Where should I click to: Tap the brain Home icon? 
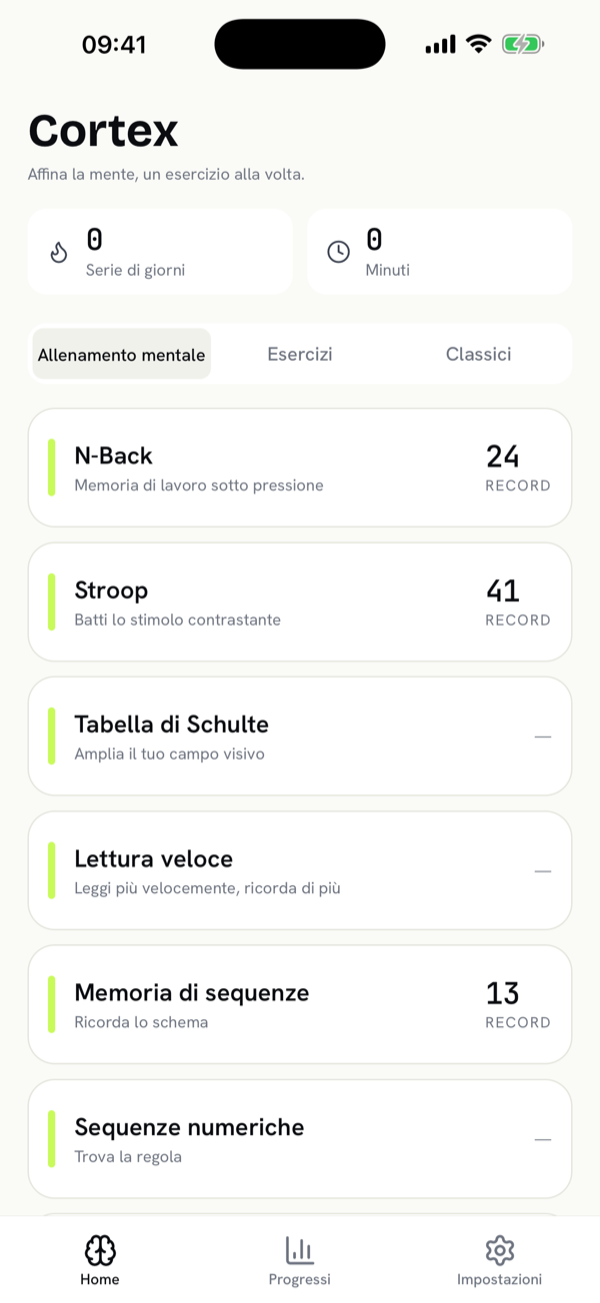click(100, 1250)
